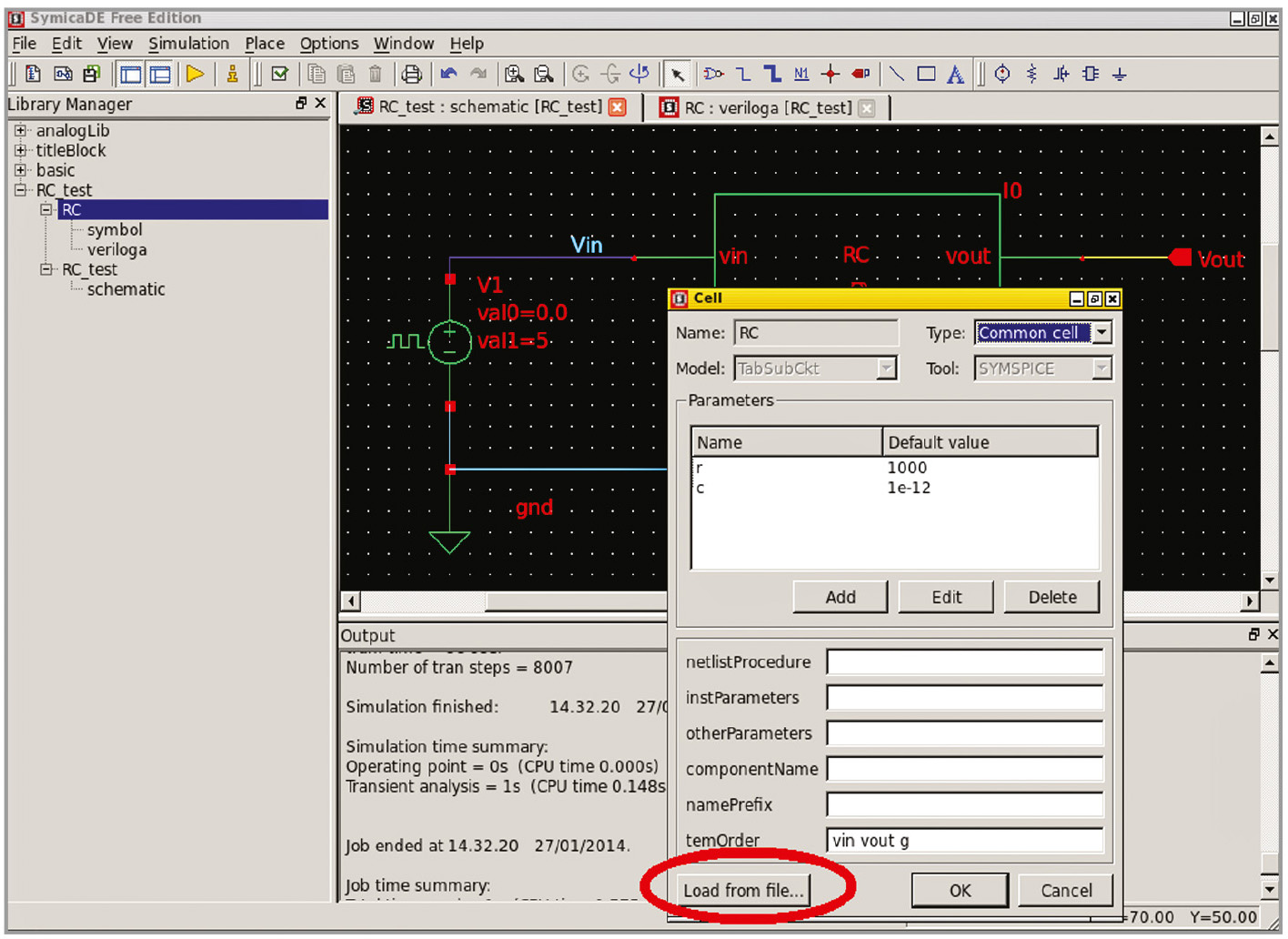The width and height of the screenshot is (1288, 939).
Task: Open the Place menu
Action: tap(265, 44)
